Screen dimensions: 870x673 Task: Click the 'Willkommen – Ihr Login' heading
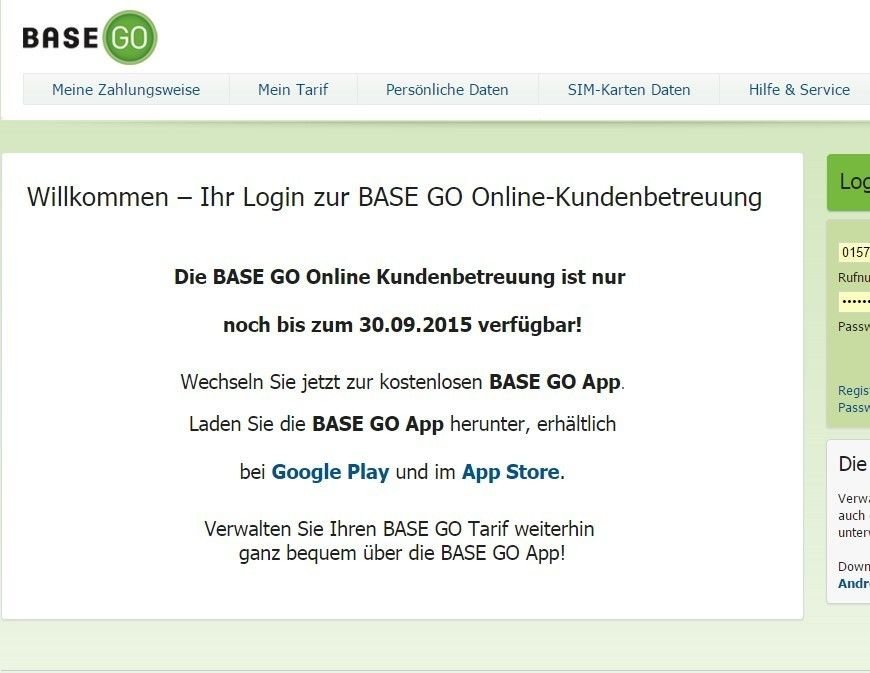[394, 197]
